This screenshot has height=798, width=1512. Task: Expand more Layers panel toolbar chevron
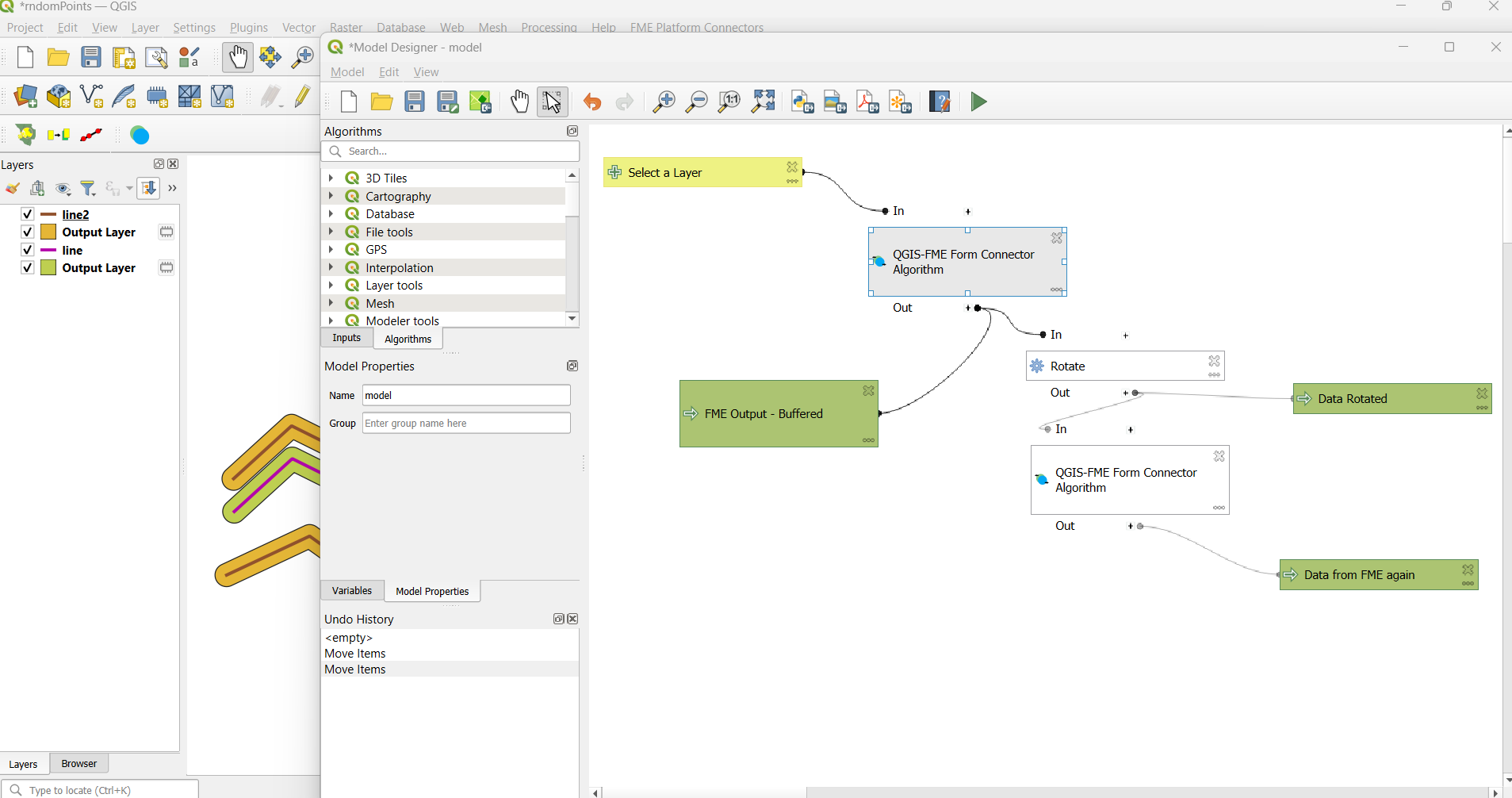[x=172, y=188]
